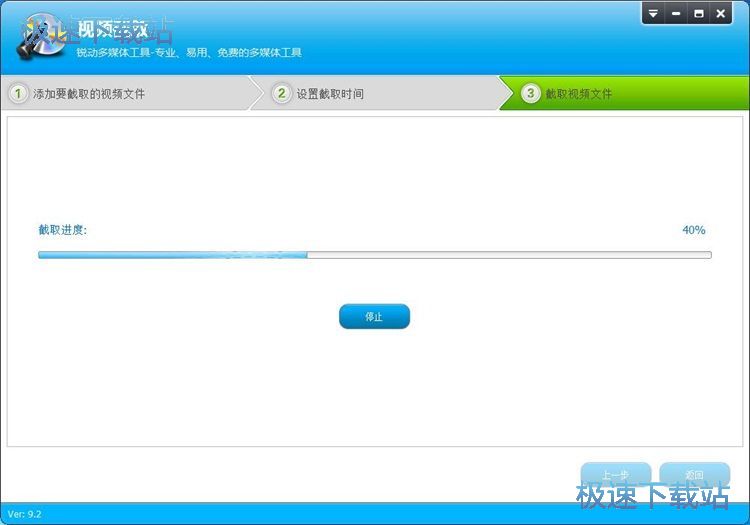Select step 3 截取视频文件 tab

[625, 93]
